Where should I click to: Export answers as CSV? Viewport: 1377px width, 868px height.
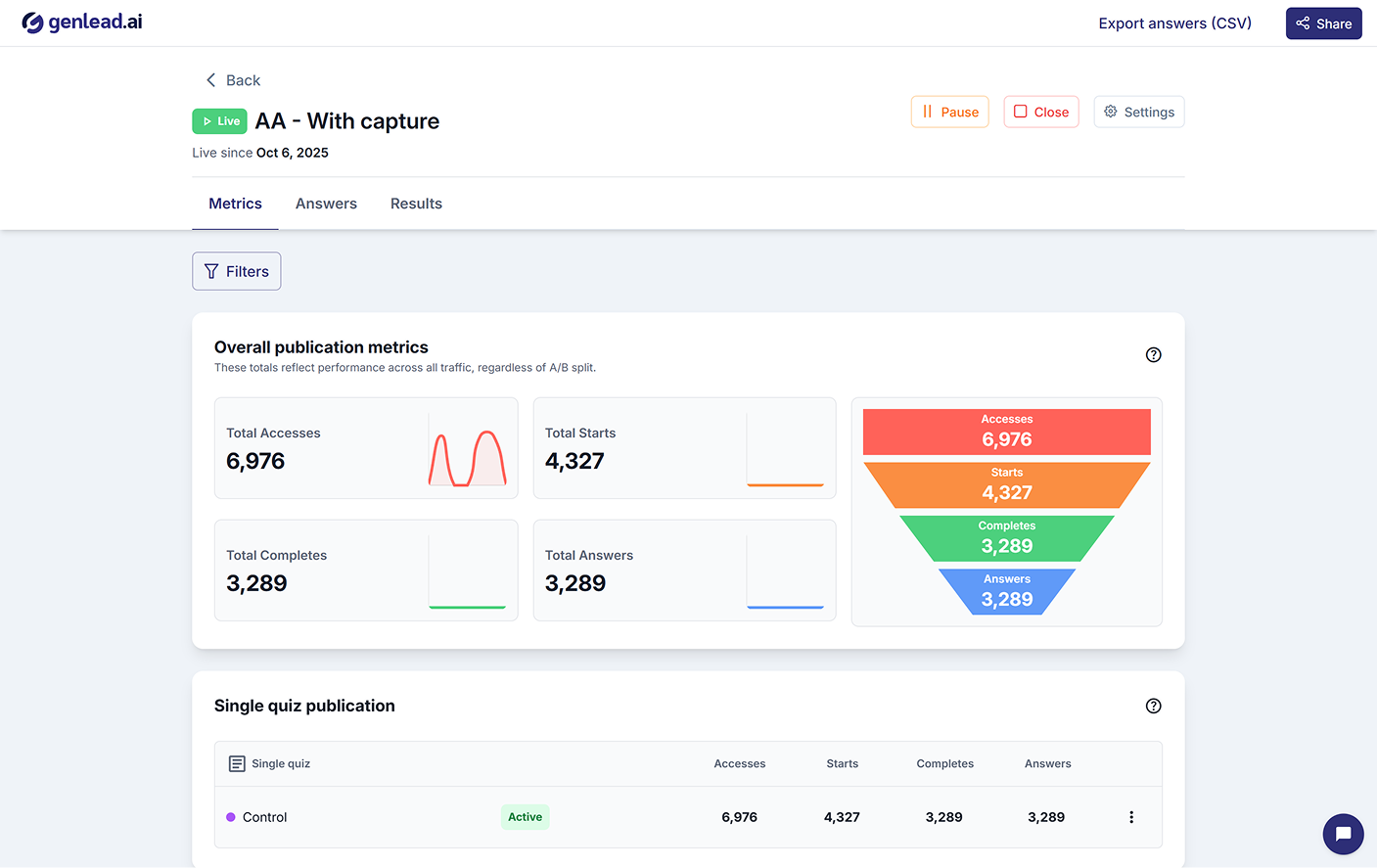(1174, 23)
